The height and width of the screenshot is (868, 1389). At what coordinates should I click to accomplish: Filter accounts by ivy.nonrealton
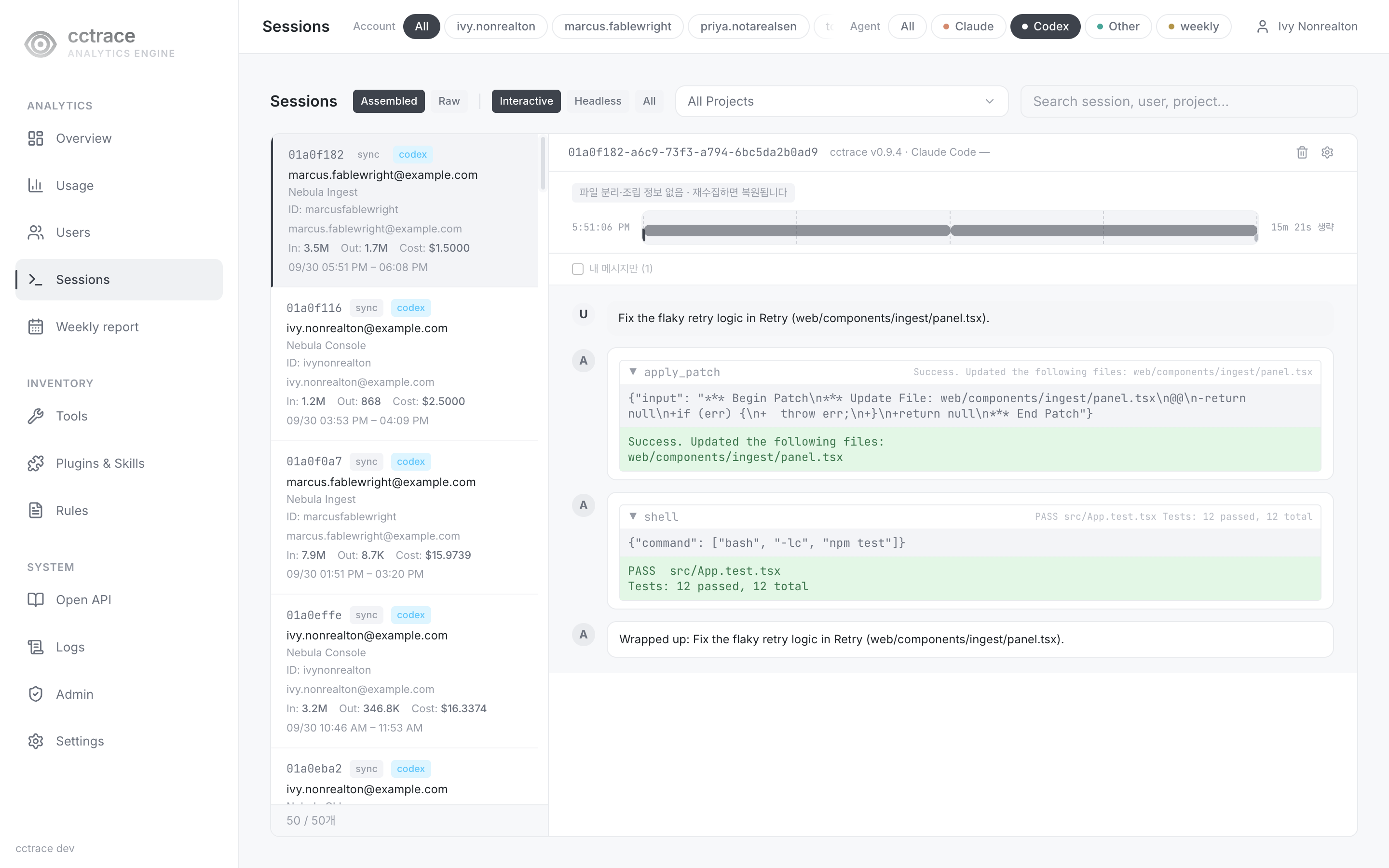coord(496,27)
